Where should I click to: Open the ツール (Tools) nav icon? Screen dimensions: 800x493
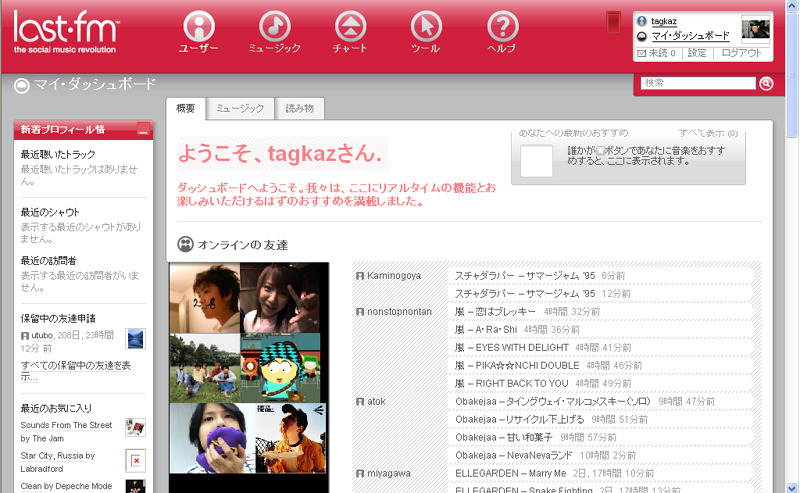click(426, 27)
